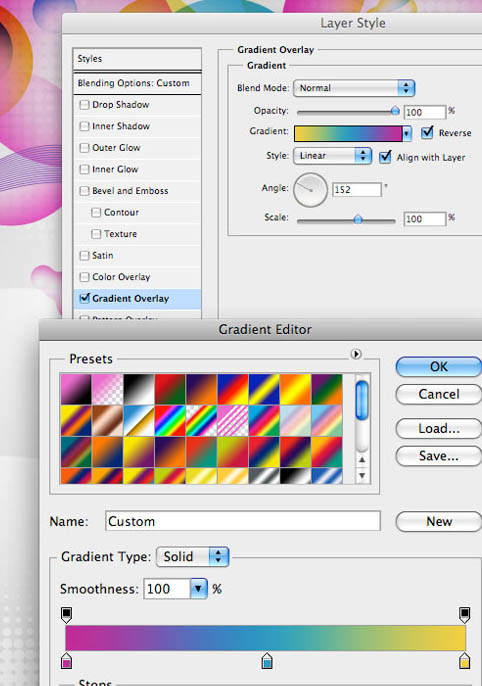Enable the Inner Shadow checkbox
Screen dimensions: 482x686
click(x=84, y=126)
